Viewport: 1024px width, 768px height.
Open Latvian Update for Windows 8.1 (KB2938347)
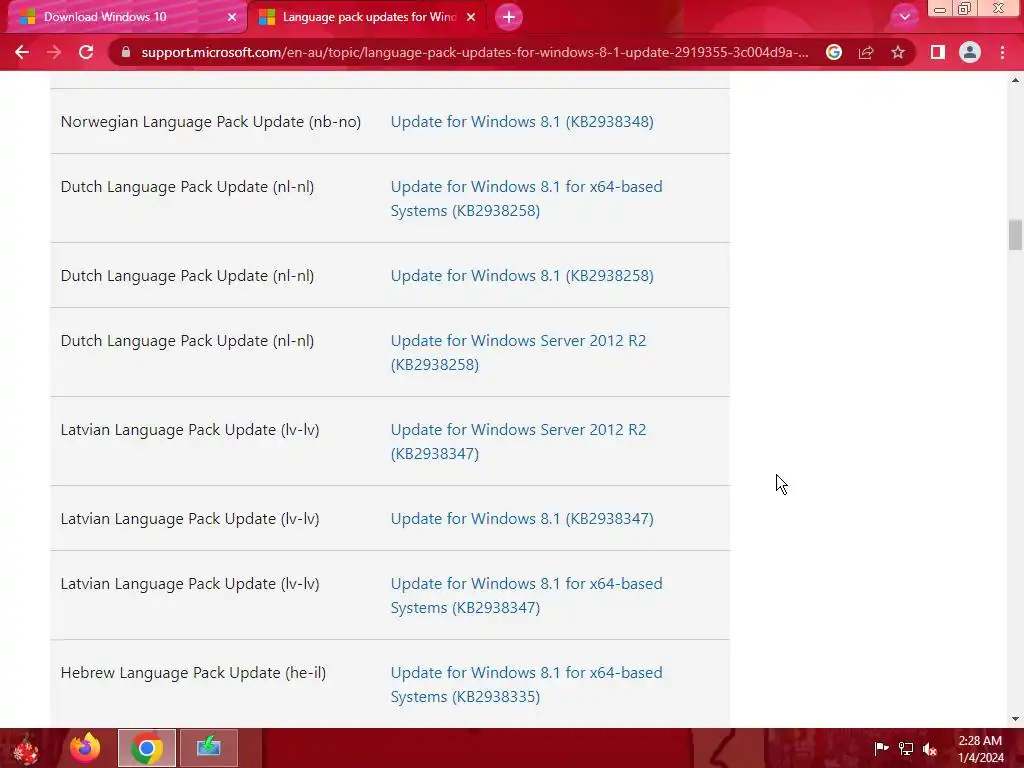(522, 519)
